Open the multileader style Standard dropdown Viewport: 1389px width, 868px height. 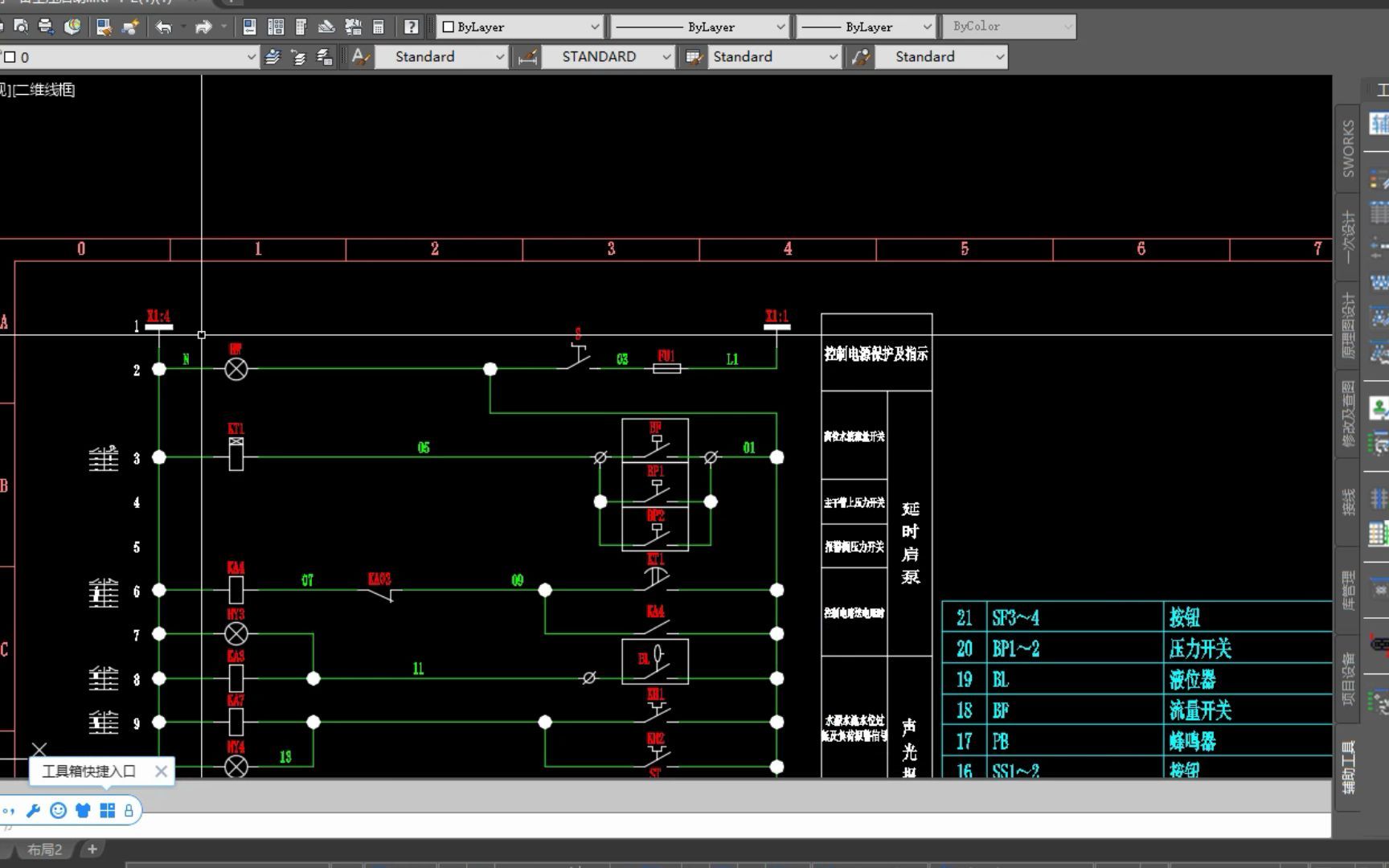(941, 57)
